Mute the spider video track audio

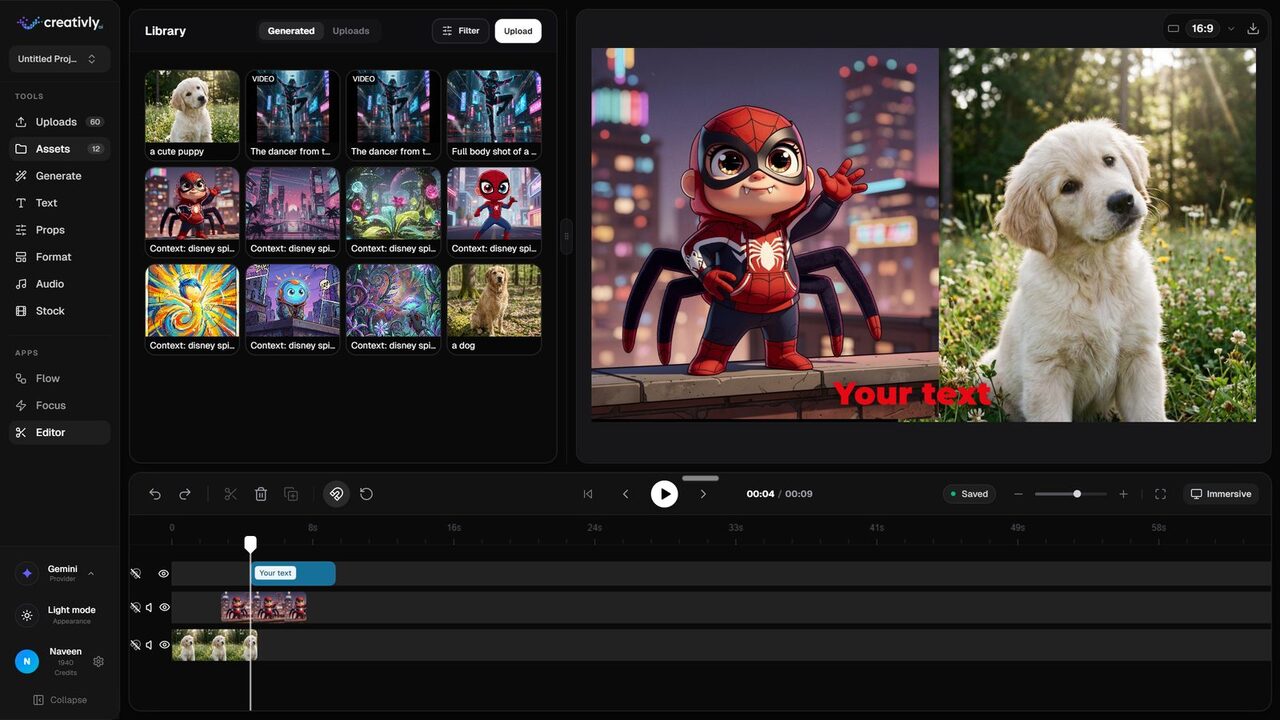coord(148,607)
